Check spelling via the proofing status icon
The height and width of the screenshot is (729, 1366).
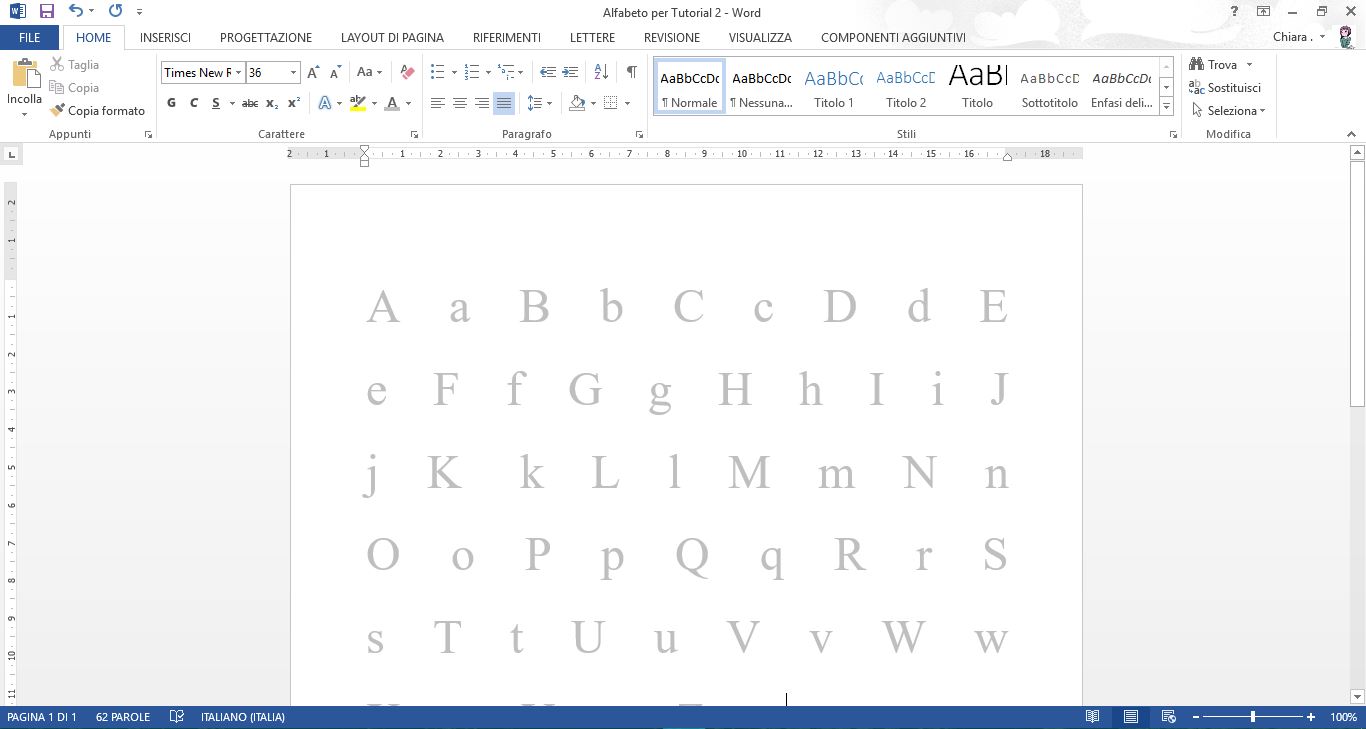tap(177, 717)
